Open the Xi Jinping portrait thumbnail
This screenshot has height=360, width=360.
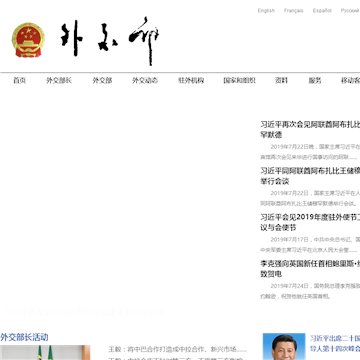(x=284, y=347)
